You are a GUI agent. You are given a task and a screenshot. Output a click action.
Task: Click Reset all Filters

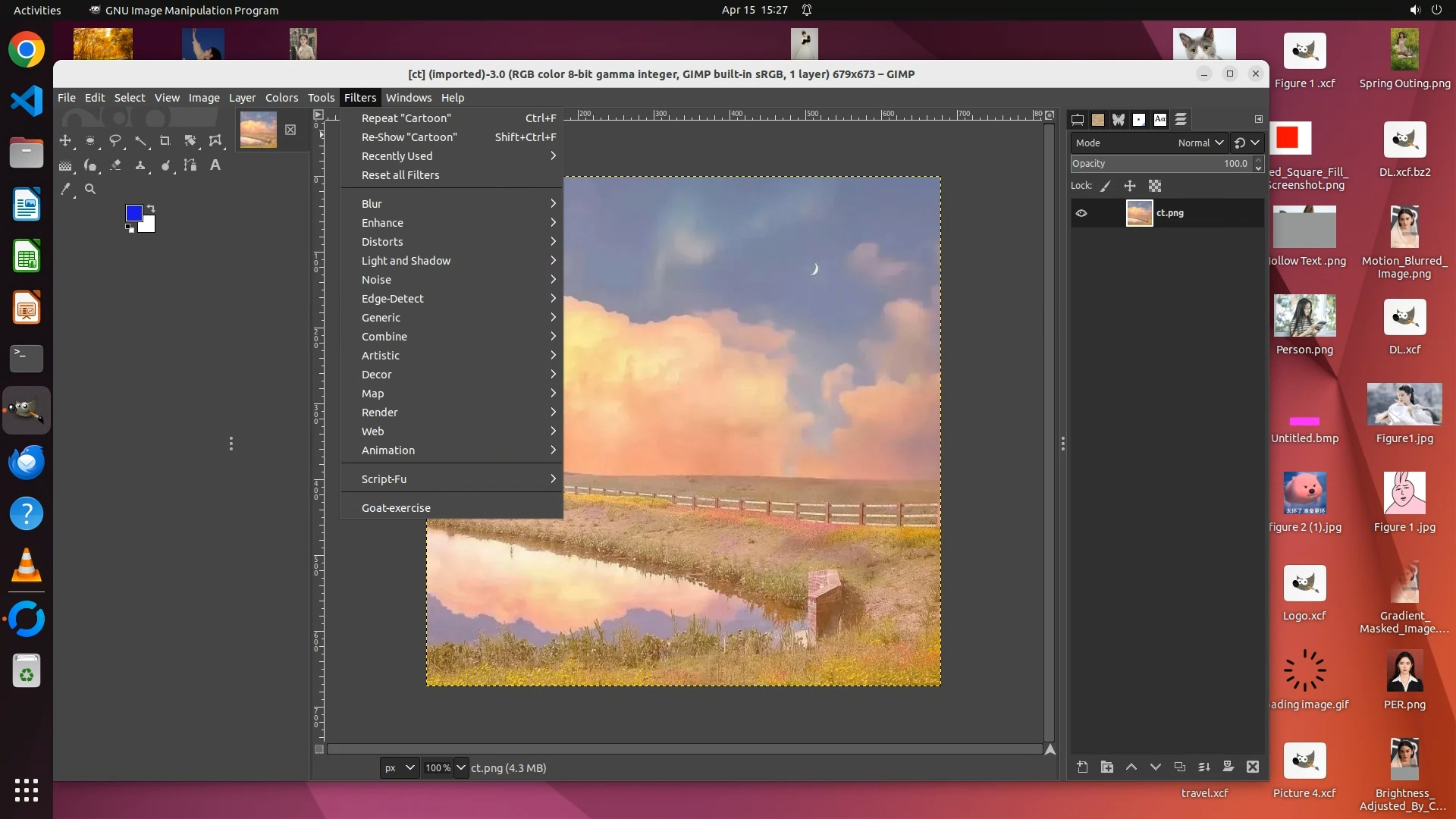coord(400,175)
